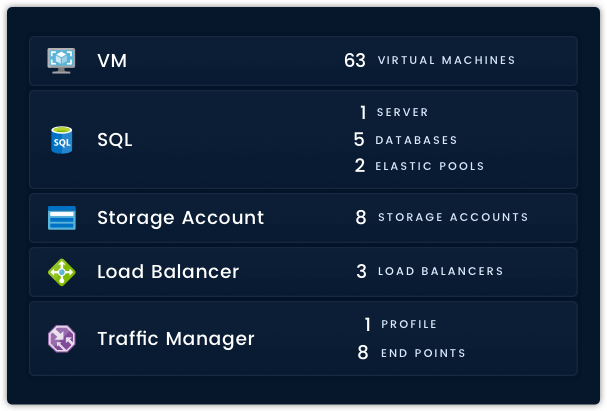Viewport: 607px width, 411px height.
Task: Click the Traffic Manager purple icon
Action: (x=61, y=339)
